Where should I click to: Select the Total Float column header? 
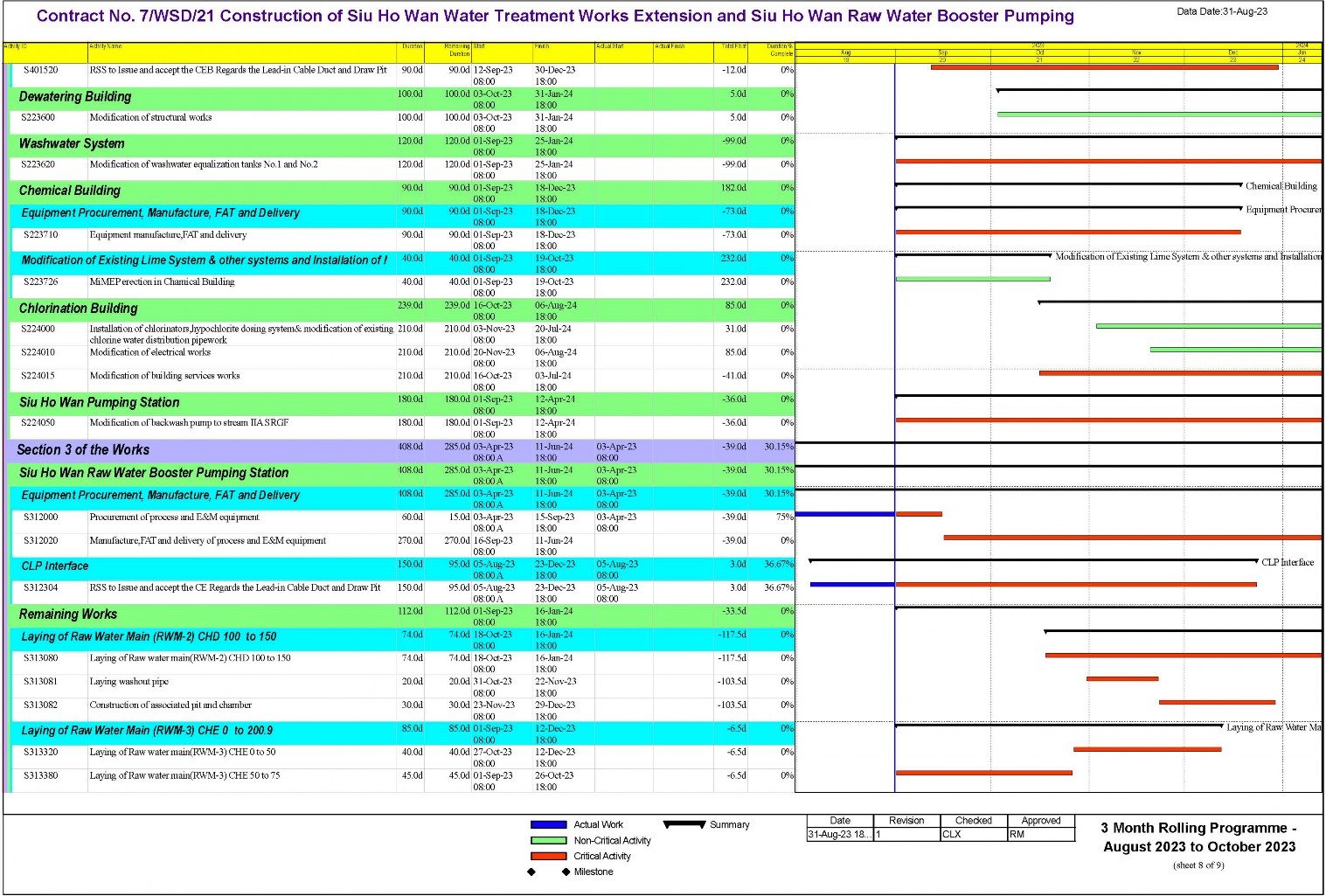(731, 52)
